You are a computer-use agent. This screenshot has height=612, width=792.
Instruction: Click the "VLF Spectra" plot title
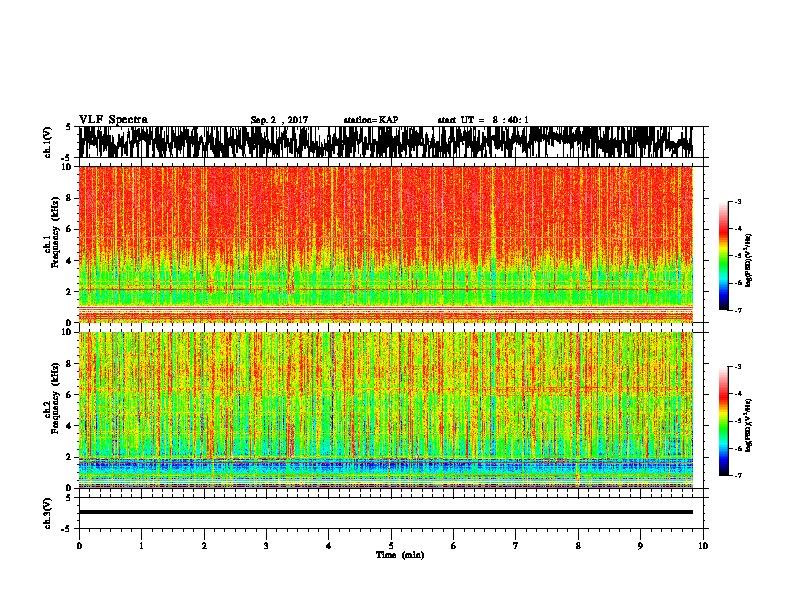[113, 120]
